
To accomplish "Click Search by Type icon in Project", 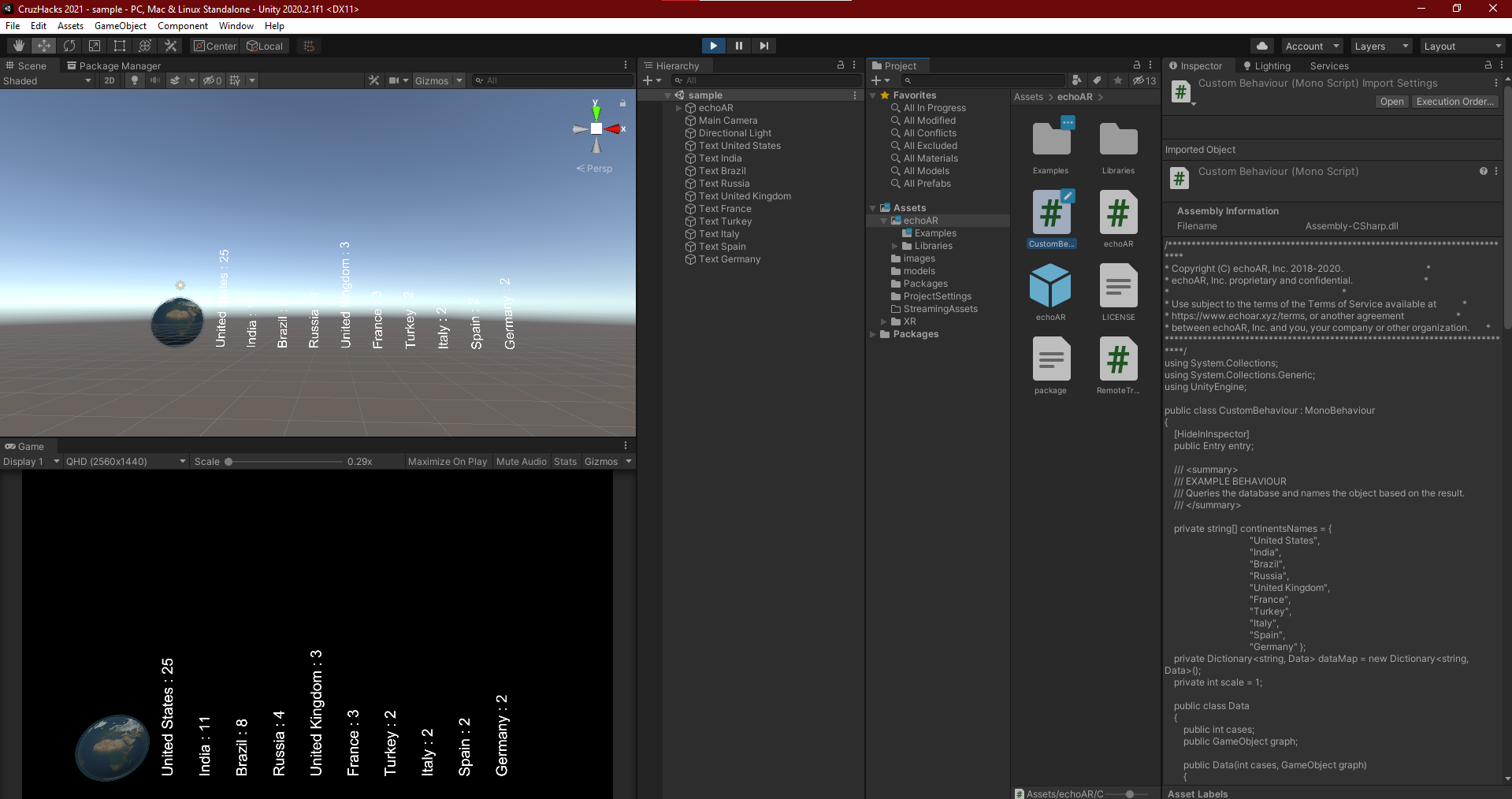I will pos(1077,80).
